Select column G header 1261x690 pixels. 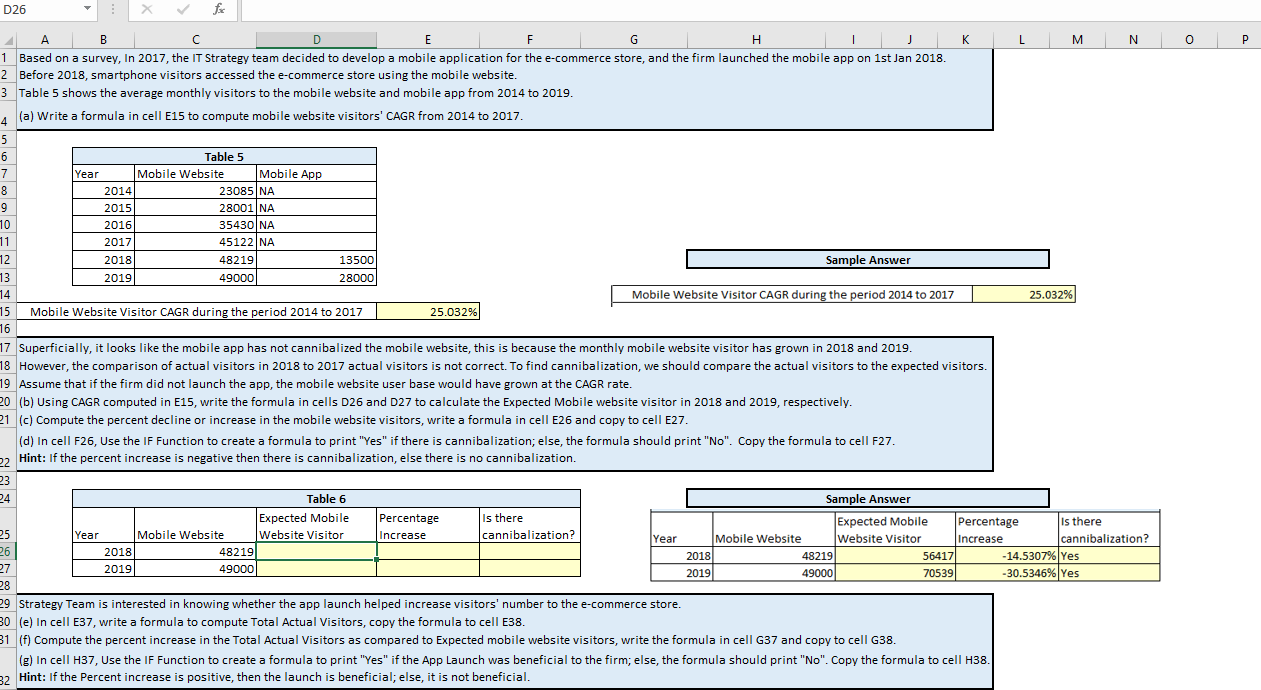click(x=633, y=41)
